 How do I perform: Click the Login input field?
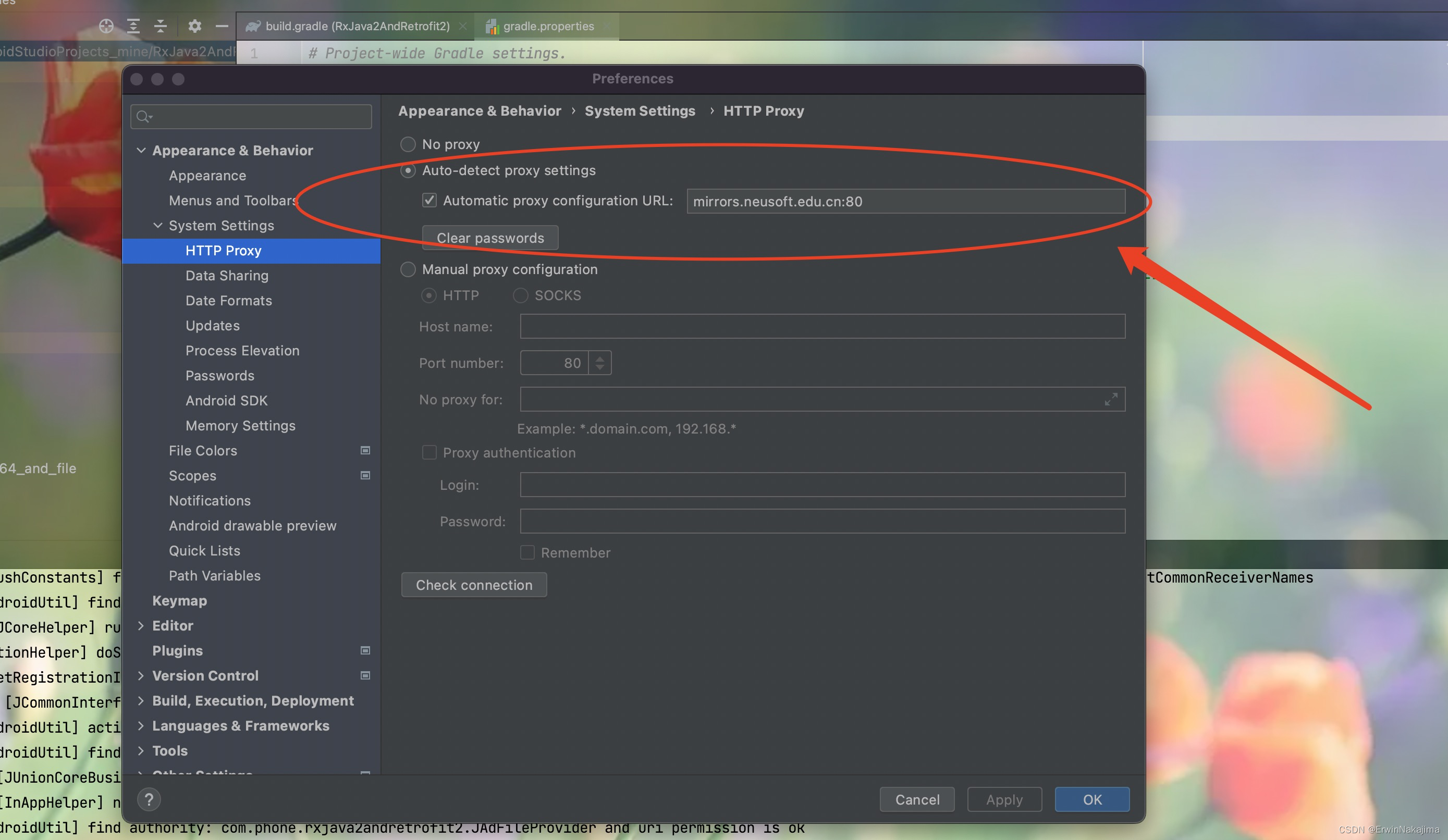(823, 485)
